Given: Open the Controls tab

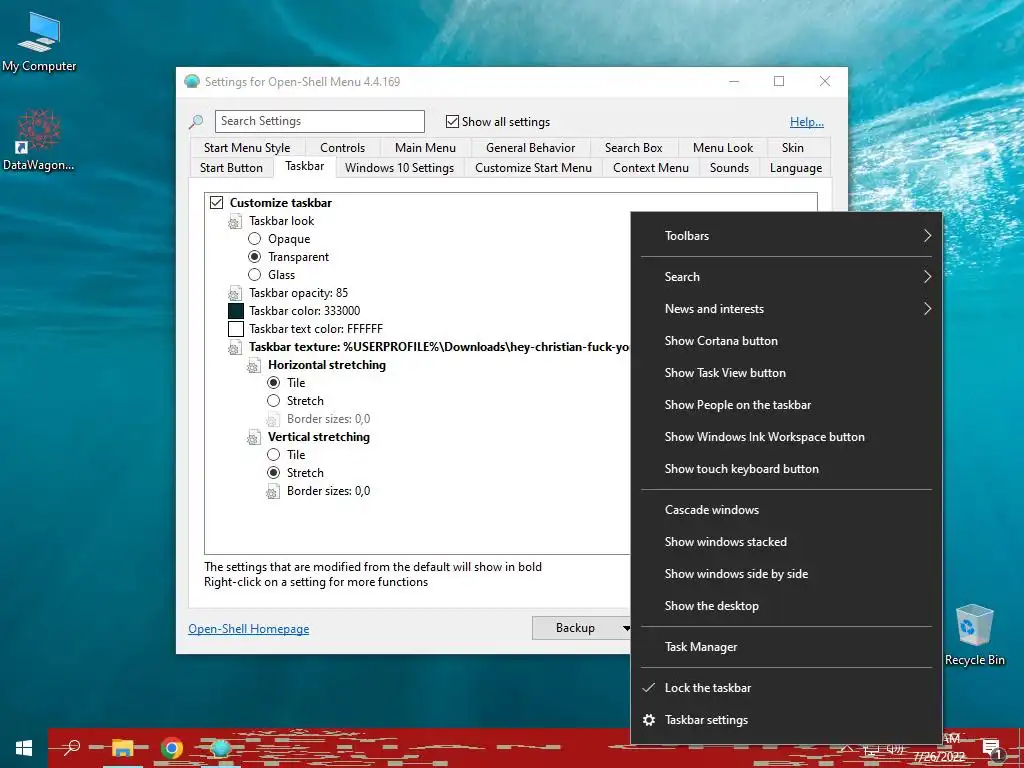Looking at the screenshot, I should 342,148.
